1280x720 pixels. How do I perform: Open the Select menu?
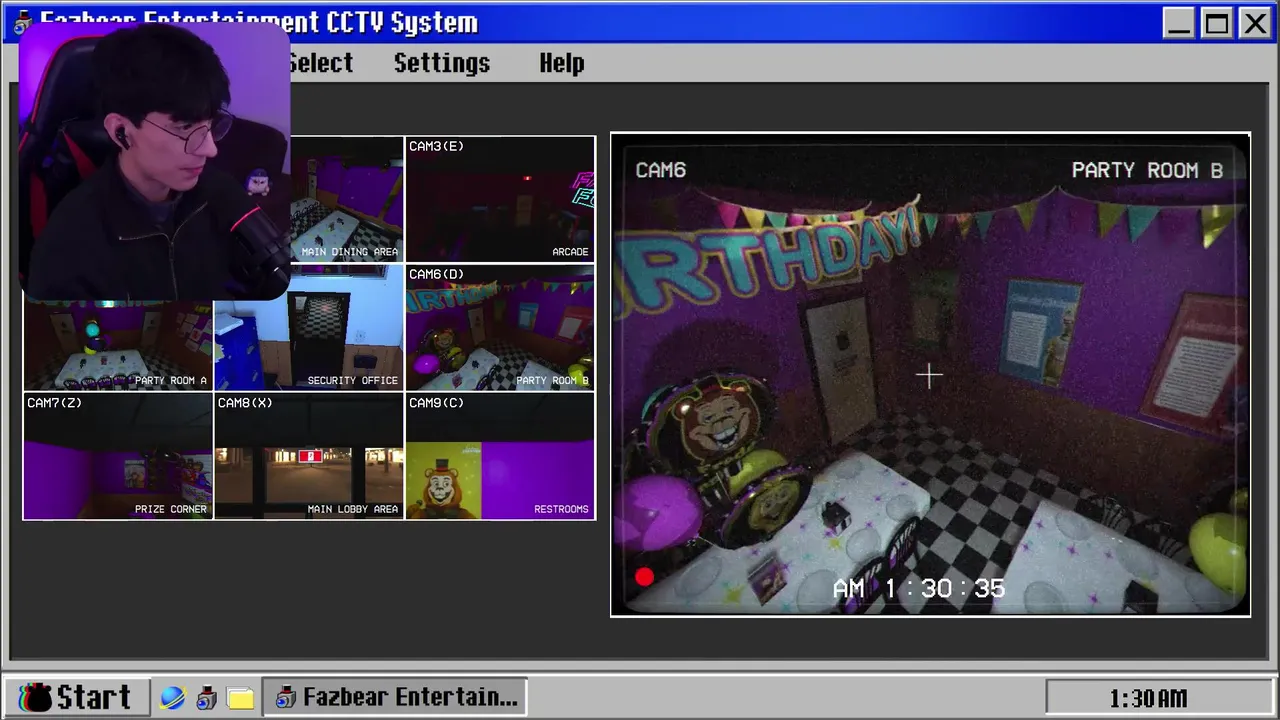click(320, 63)
